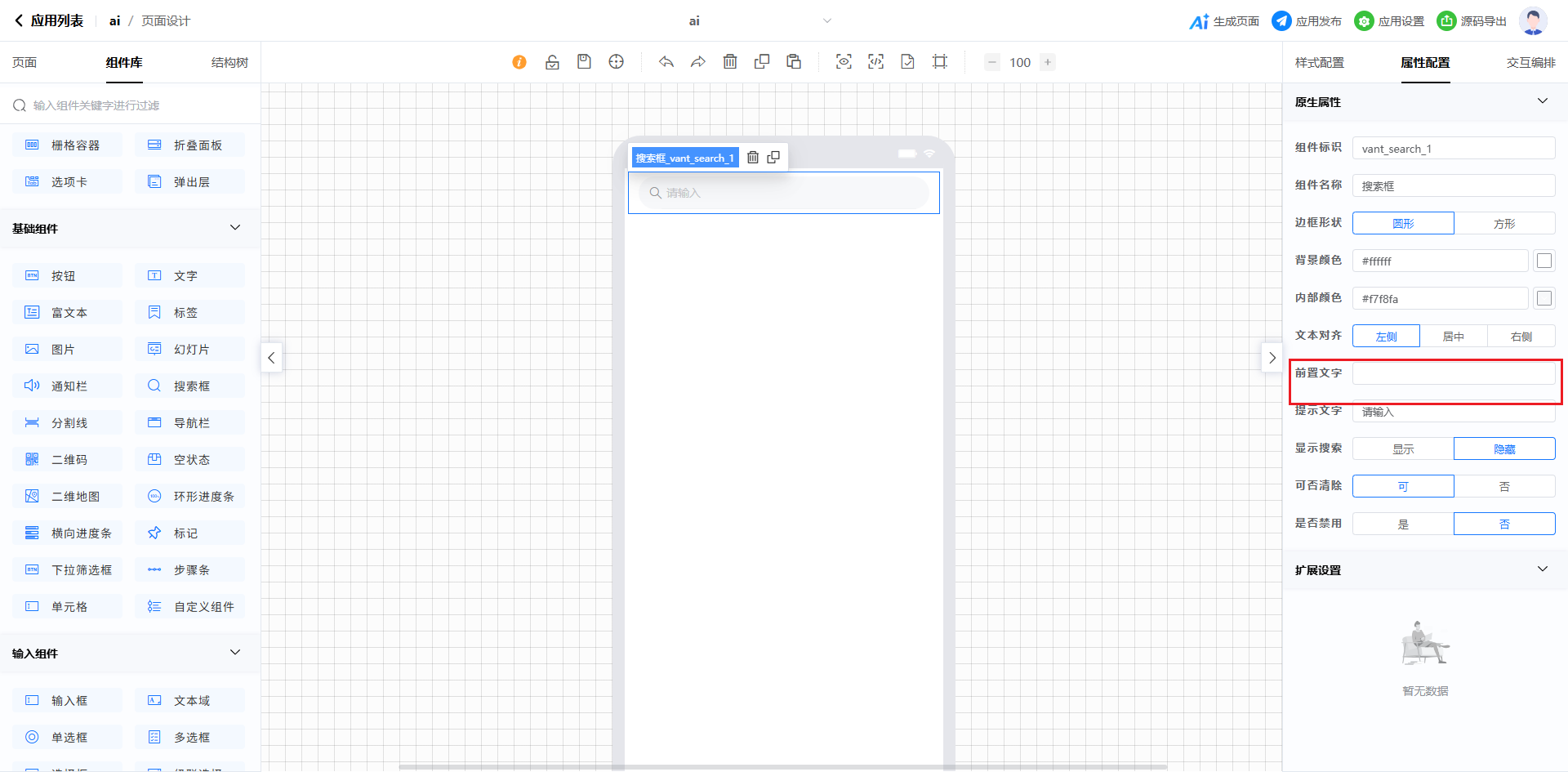Click the save disk icon in toolbar

coord(584,62)
